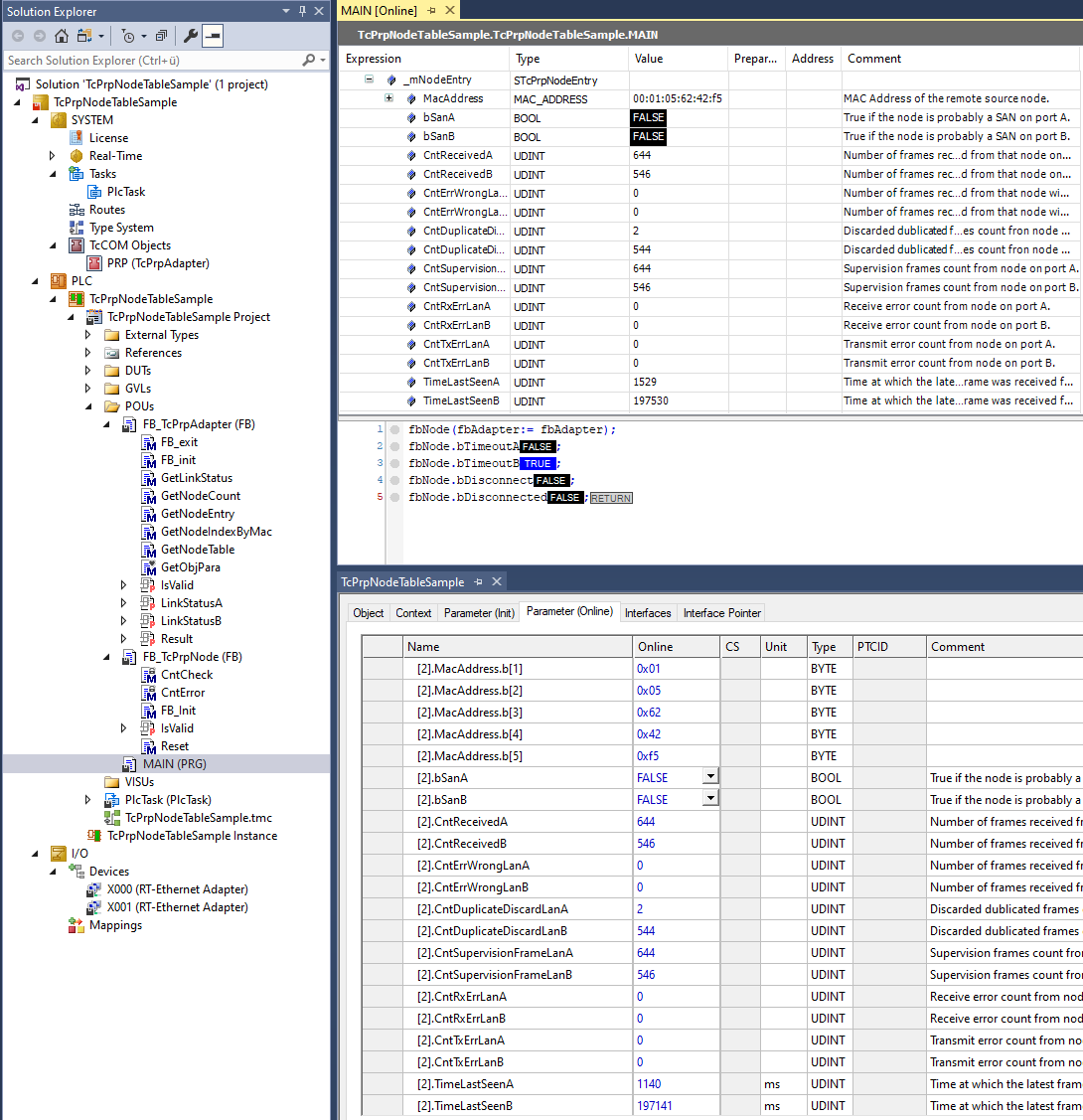Expand the DUTs folder

87,370
